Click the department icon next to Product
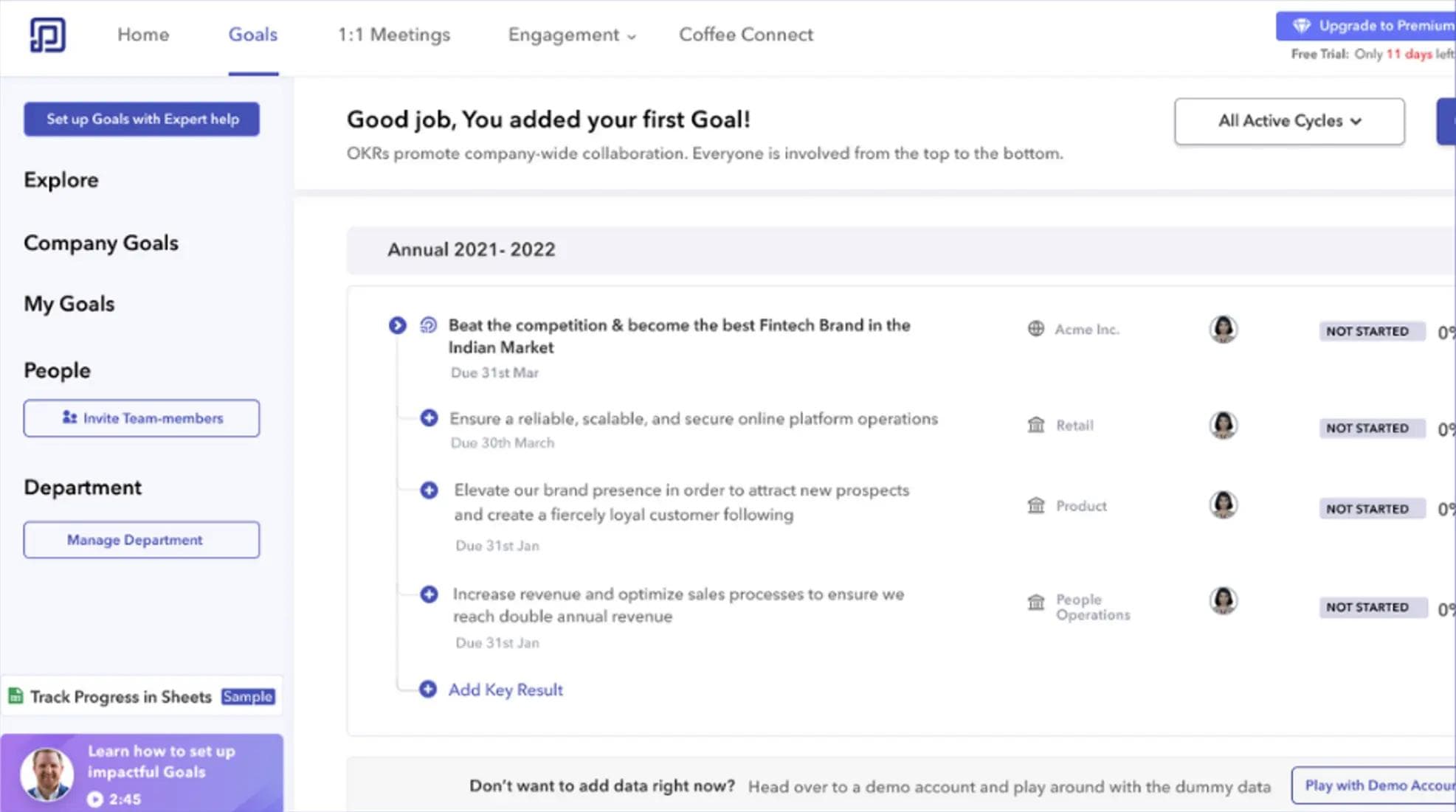This screenshot has width=1456, height=812. (x=1036, y=505)
